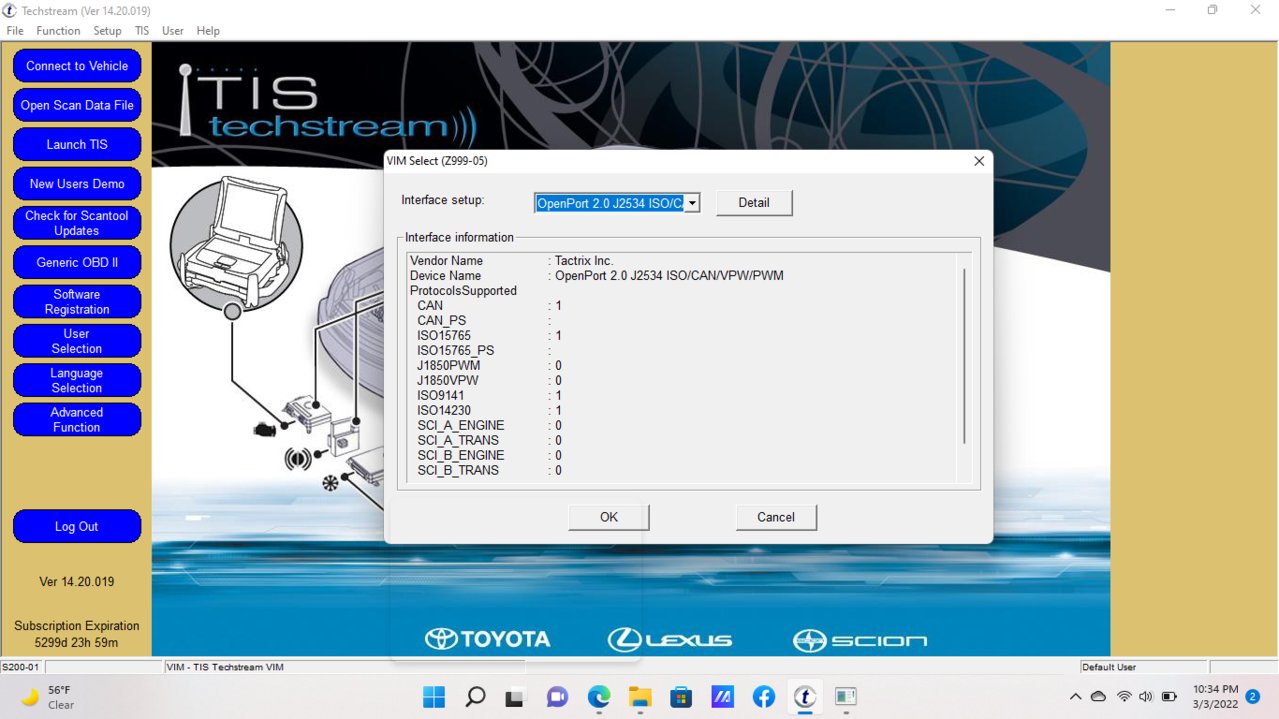
Task: Launch the Chat app from the taskbar
Action: (x=557, y=696)
